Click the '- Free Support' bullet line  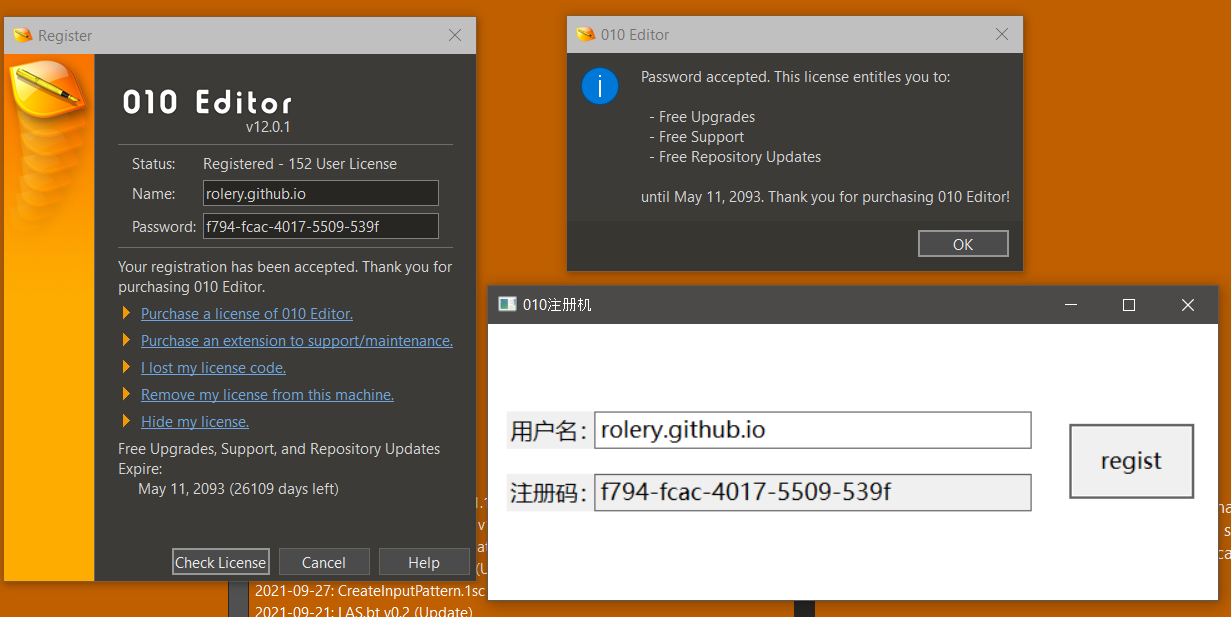click(x=697, y=137)
